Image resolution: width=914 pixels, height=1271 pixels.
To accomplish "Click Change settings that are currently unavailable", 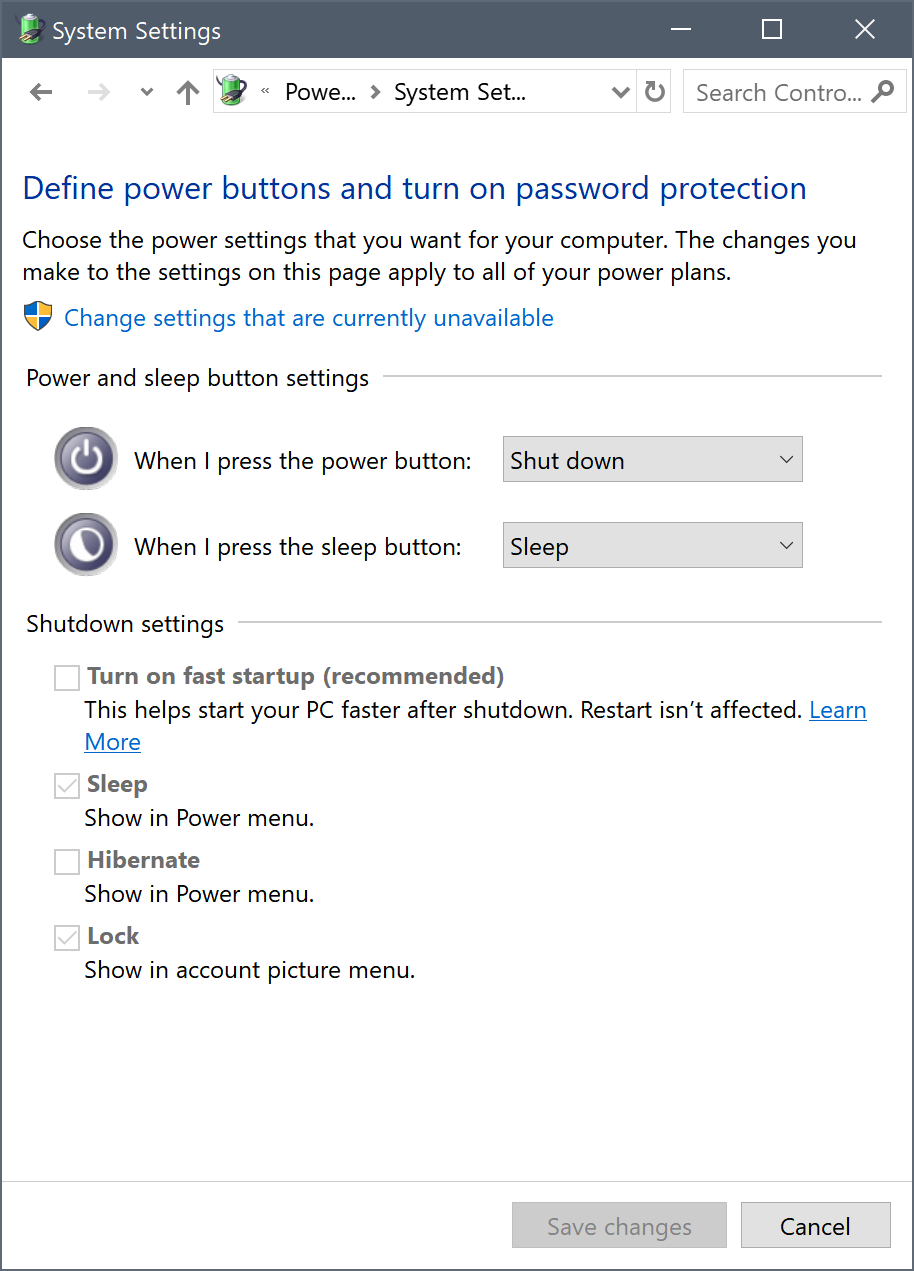I will coord(308,318).
